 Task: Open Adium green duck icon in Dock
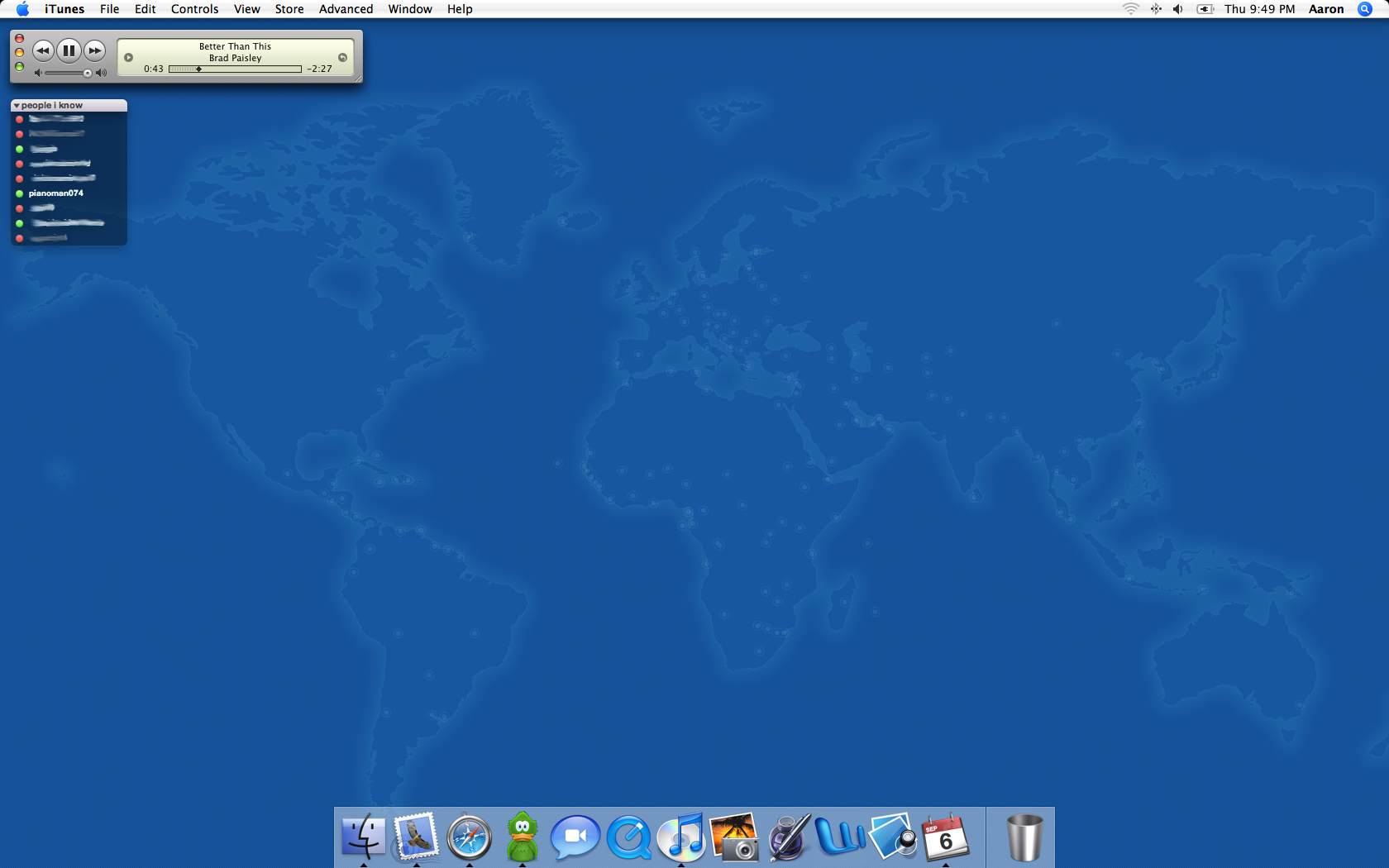(x=522, y=837)
